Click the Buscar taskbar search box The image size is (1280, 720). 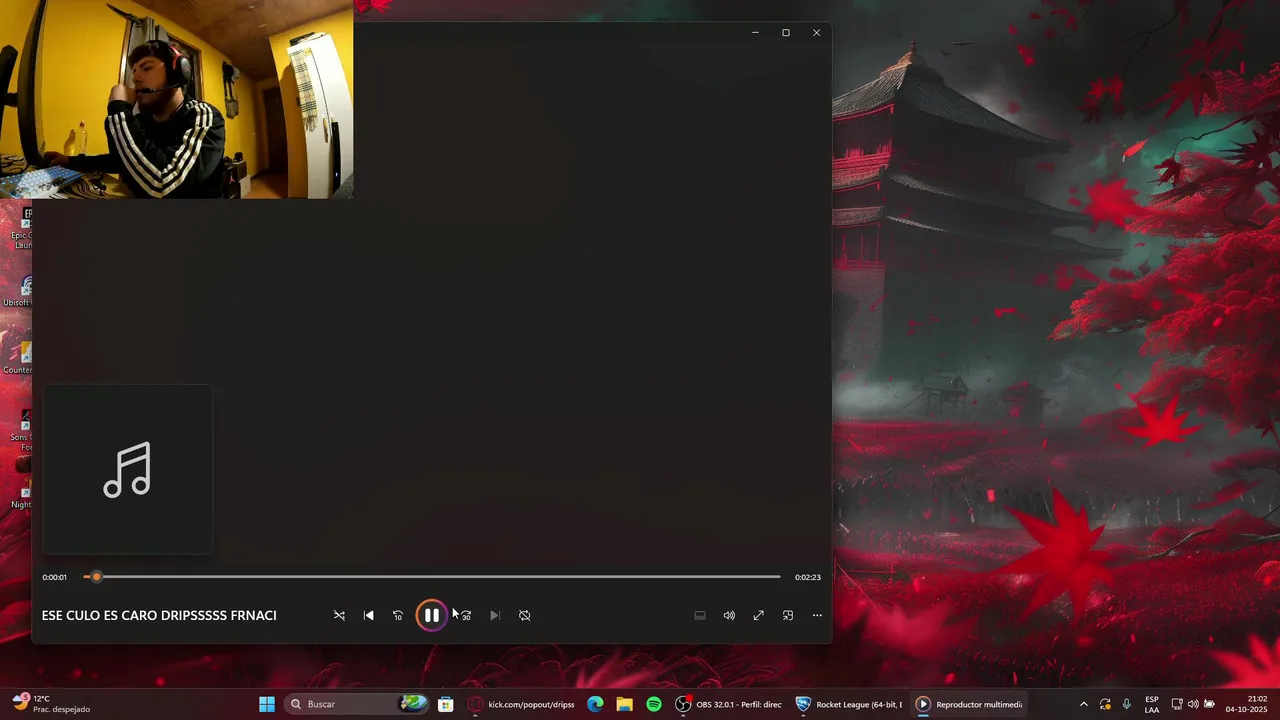358,704
